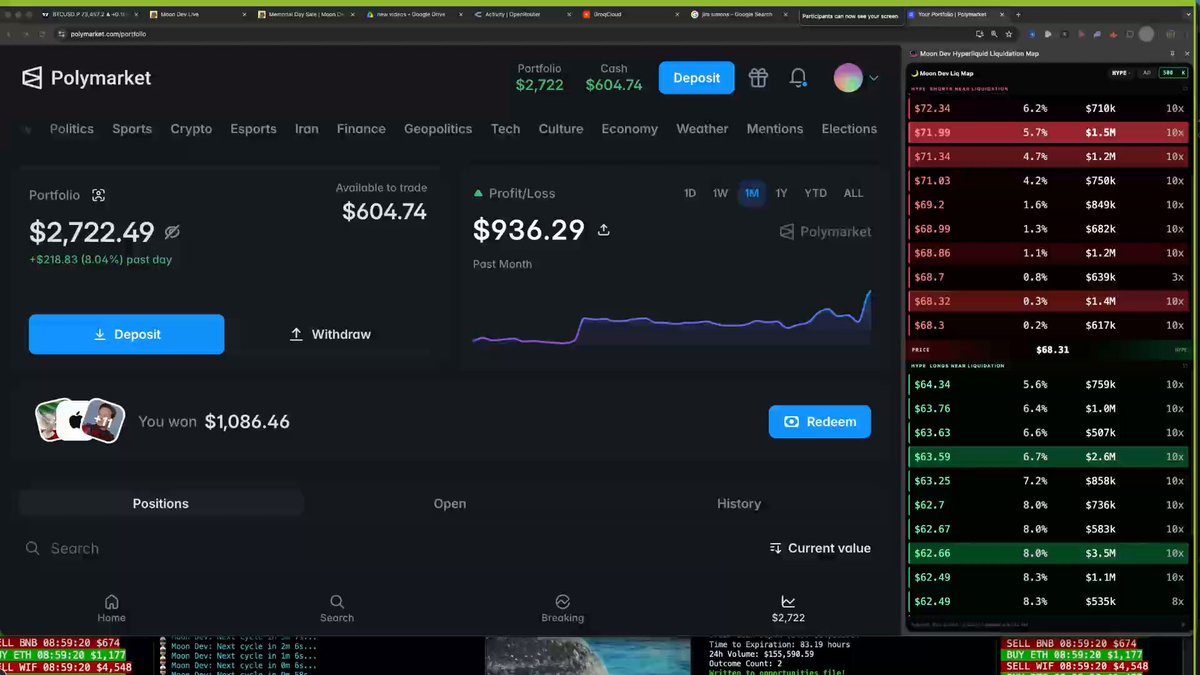The image size is (1200, 675).
Task: Select the YTD profit/loss range
Action: coord(816,193)
